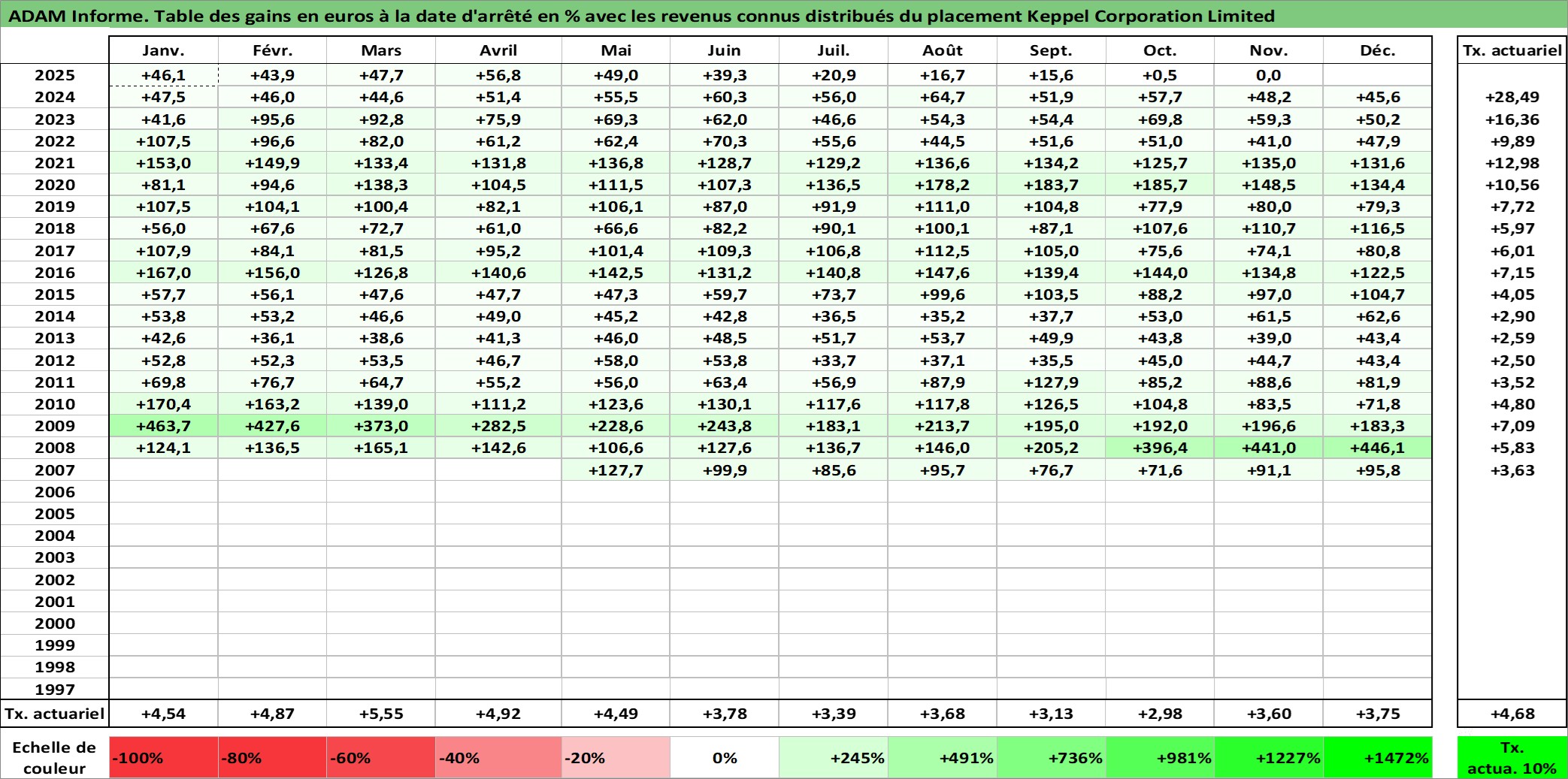
Task: Select the +16,36 actuarial rate for 2023
Action: 1512,119
